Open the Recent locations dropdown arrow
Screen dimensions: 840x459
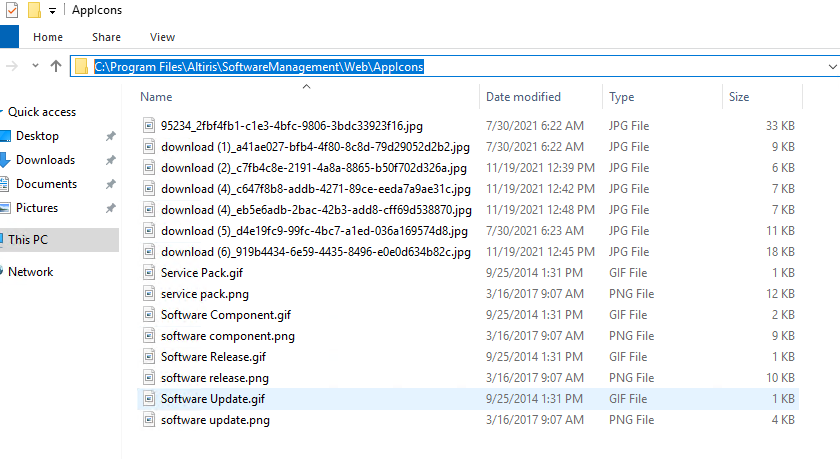tap(35, 66)
